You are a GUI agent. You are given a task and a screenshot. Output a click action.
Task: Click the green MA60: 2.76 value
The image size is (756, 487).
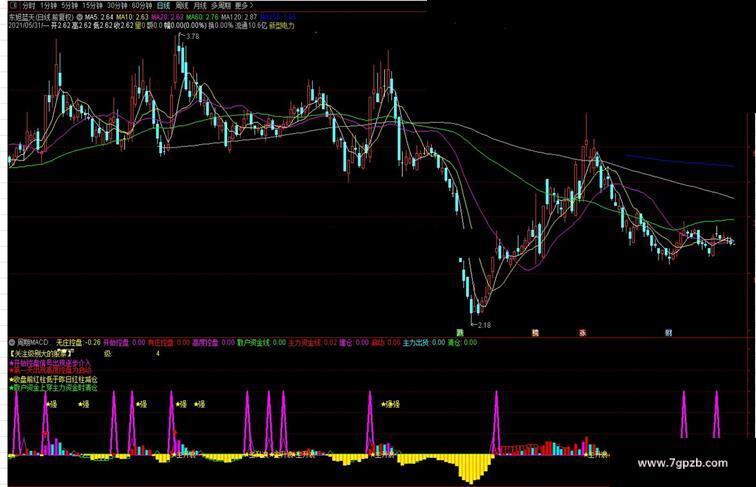(x=202, y=17)
